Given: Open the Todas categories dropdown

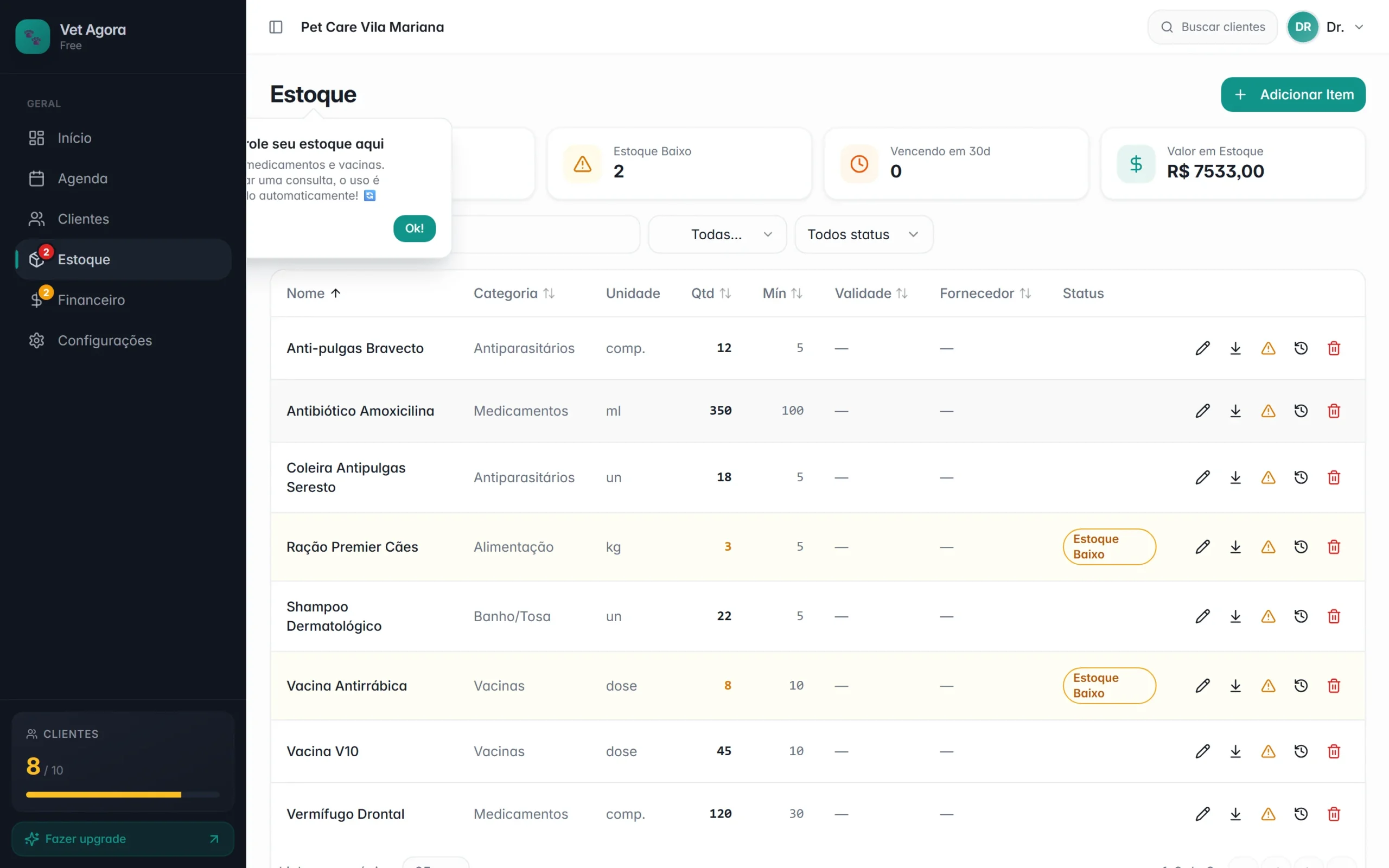Looking at the screenshot, I should point(717,234).
